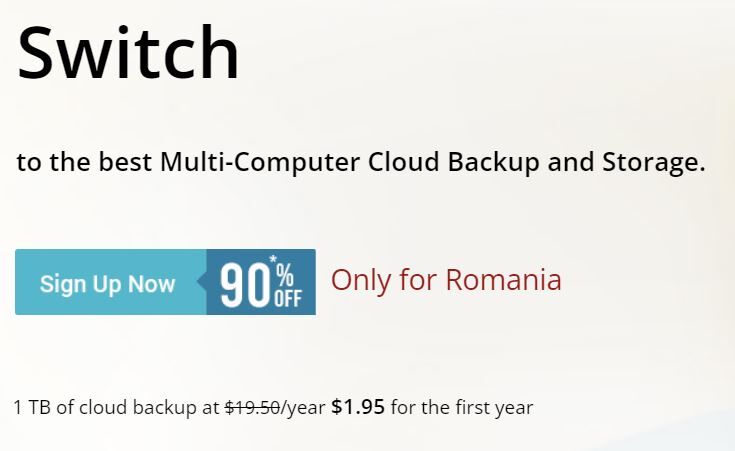Click the struck-through $19.50 price
The width and height of the screenshot is (735, 451).
click(252, 407)
